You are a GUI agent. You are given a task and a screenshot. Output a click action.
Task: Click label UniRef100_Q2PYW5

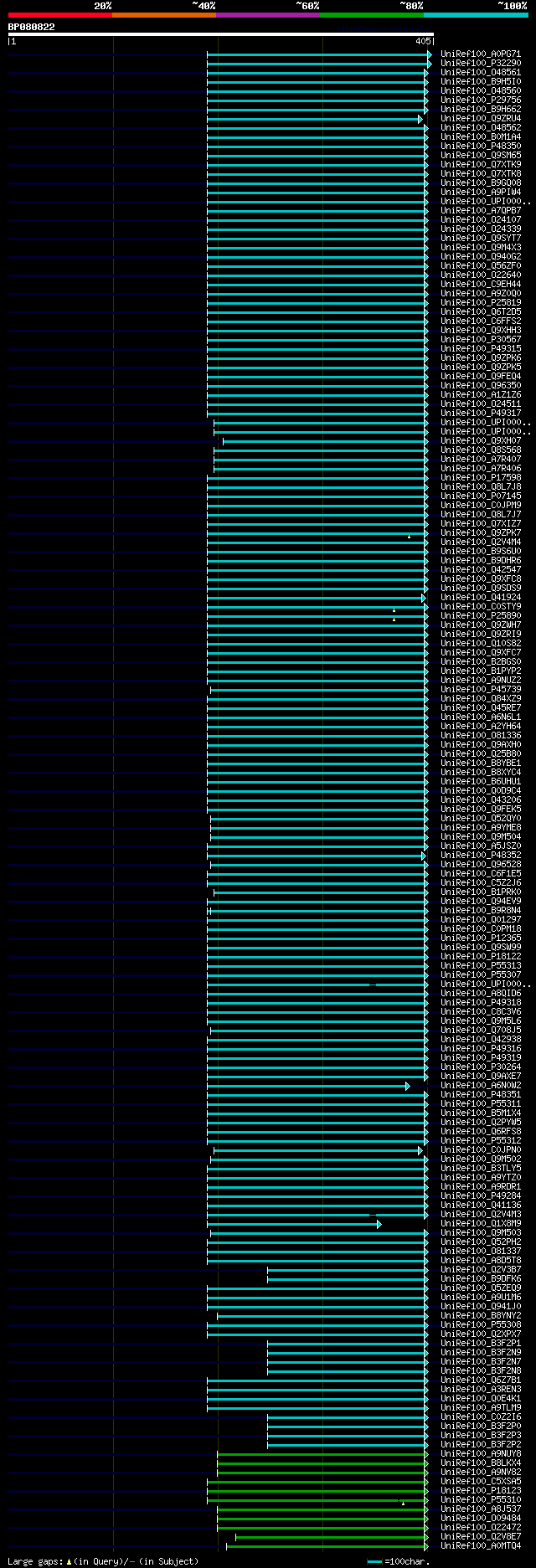481,1123
